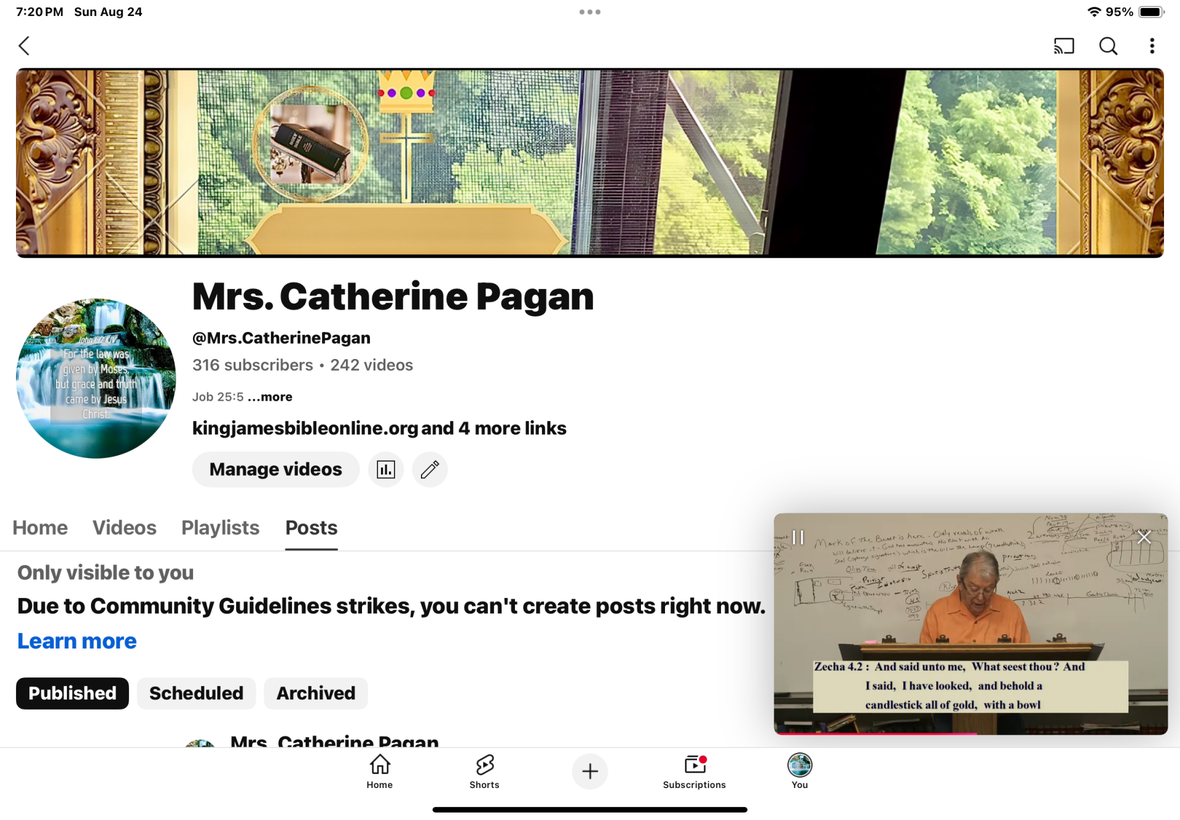Screen dimensions: 1180x820
Task: Tap the mini player video thumbnail
Action: [x=971, y=624]
